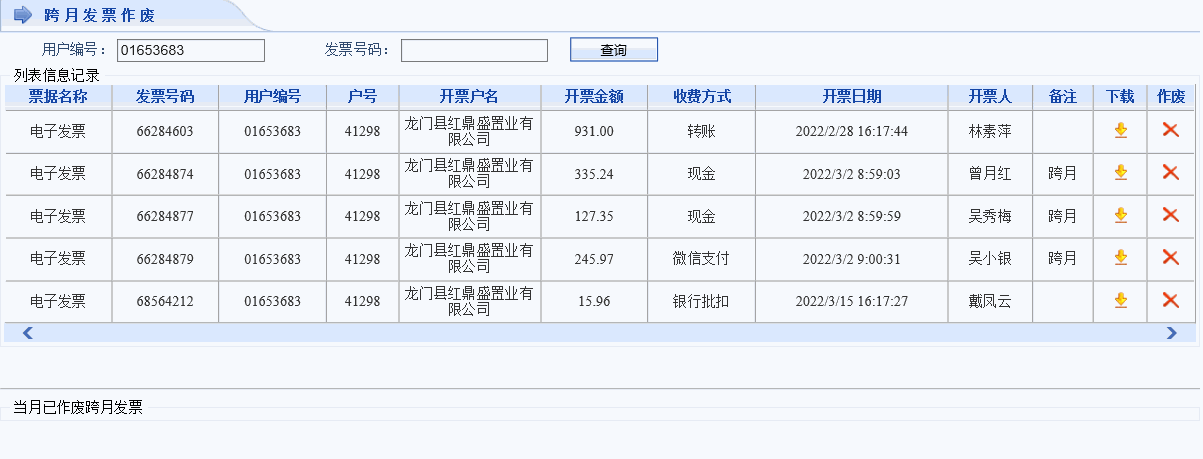Select the 发票号码 column header
Viewport: 1203px width, 459px height.
(165, 97)
